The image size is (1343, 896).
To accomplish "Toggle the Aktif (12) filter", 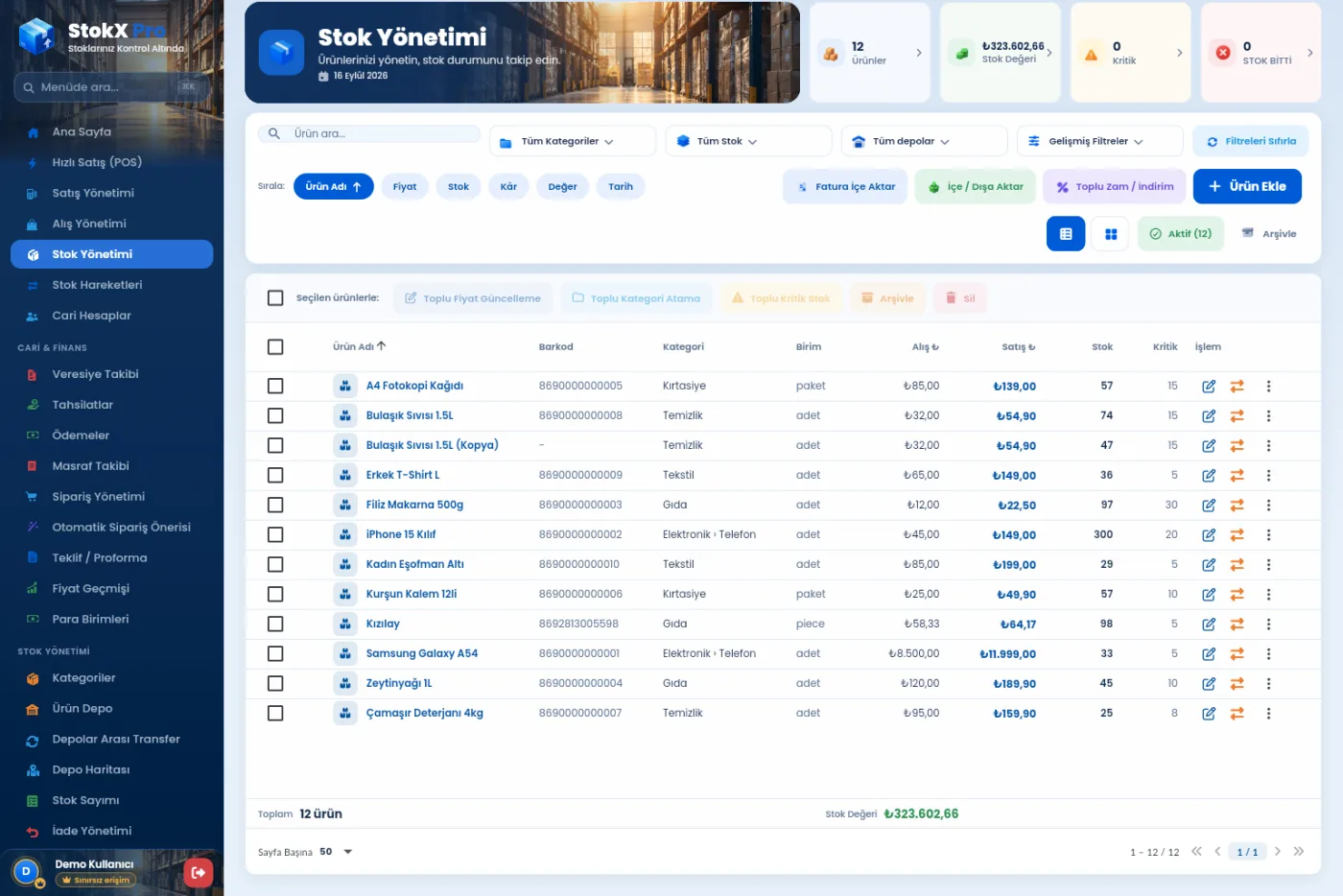I will coord(1181,234).
